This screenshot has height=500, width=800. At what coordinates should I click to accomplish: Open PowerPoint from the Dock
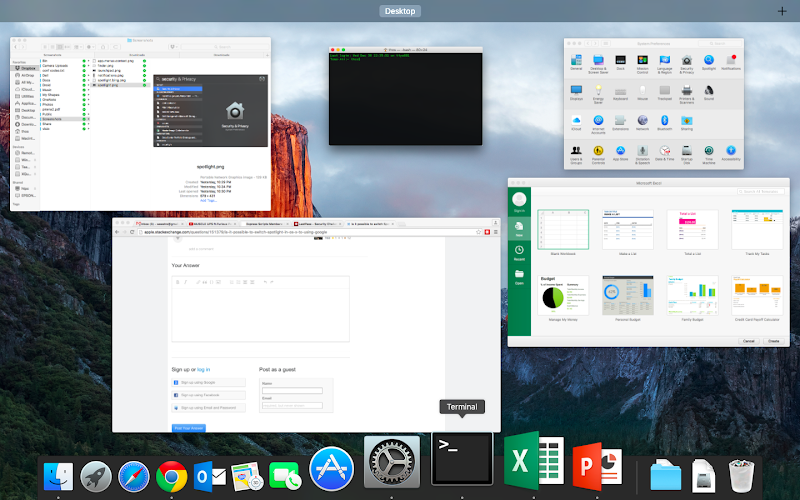[x=597, y=467]
